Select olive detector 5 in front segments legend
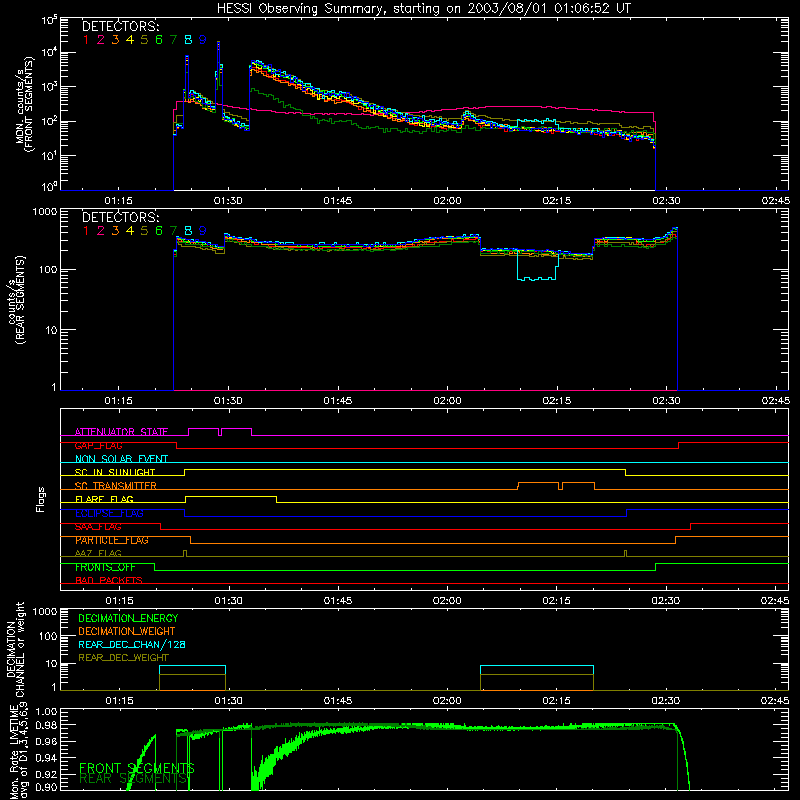This screenshot has width=800, height=800. click(144, 40)
